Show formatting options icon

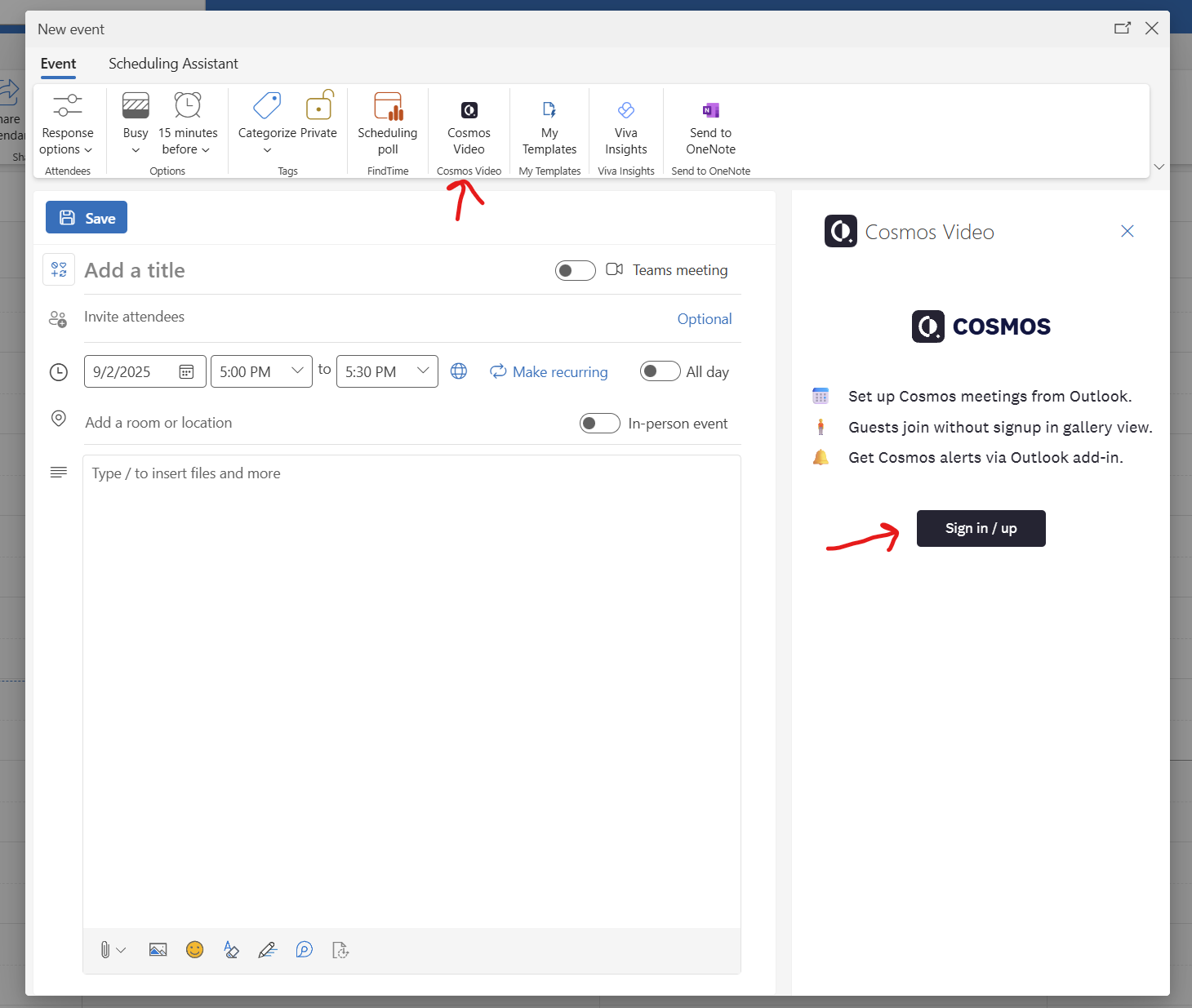tap(231, 950)
